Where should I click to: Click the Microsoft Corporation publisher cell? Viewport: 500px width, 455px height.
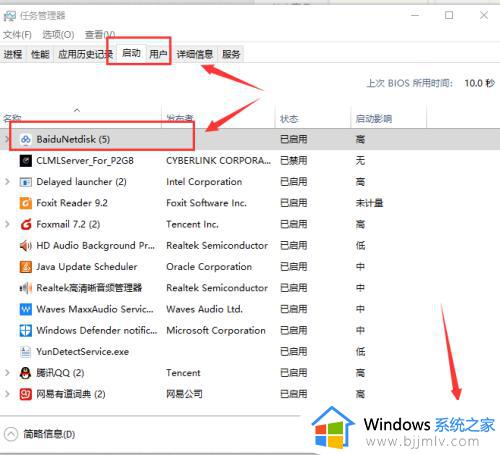click(x=216, y=330)
